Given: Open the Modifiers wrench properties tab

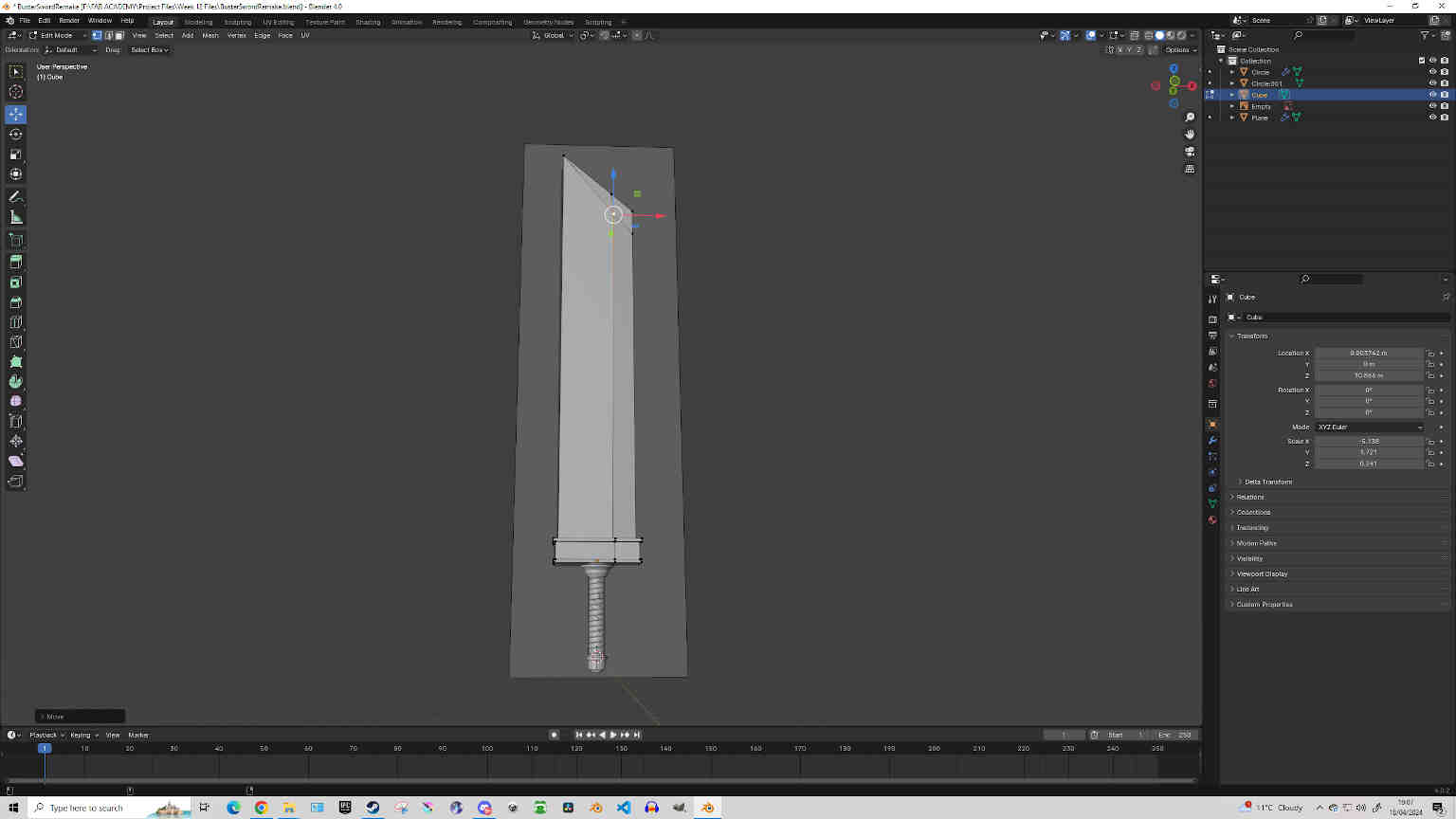Looking at the screenshot, I should [1212, 441].
